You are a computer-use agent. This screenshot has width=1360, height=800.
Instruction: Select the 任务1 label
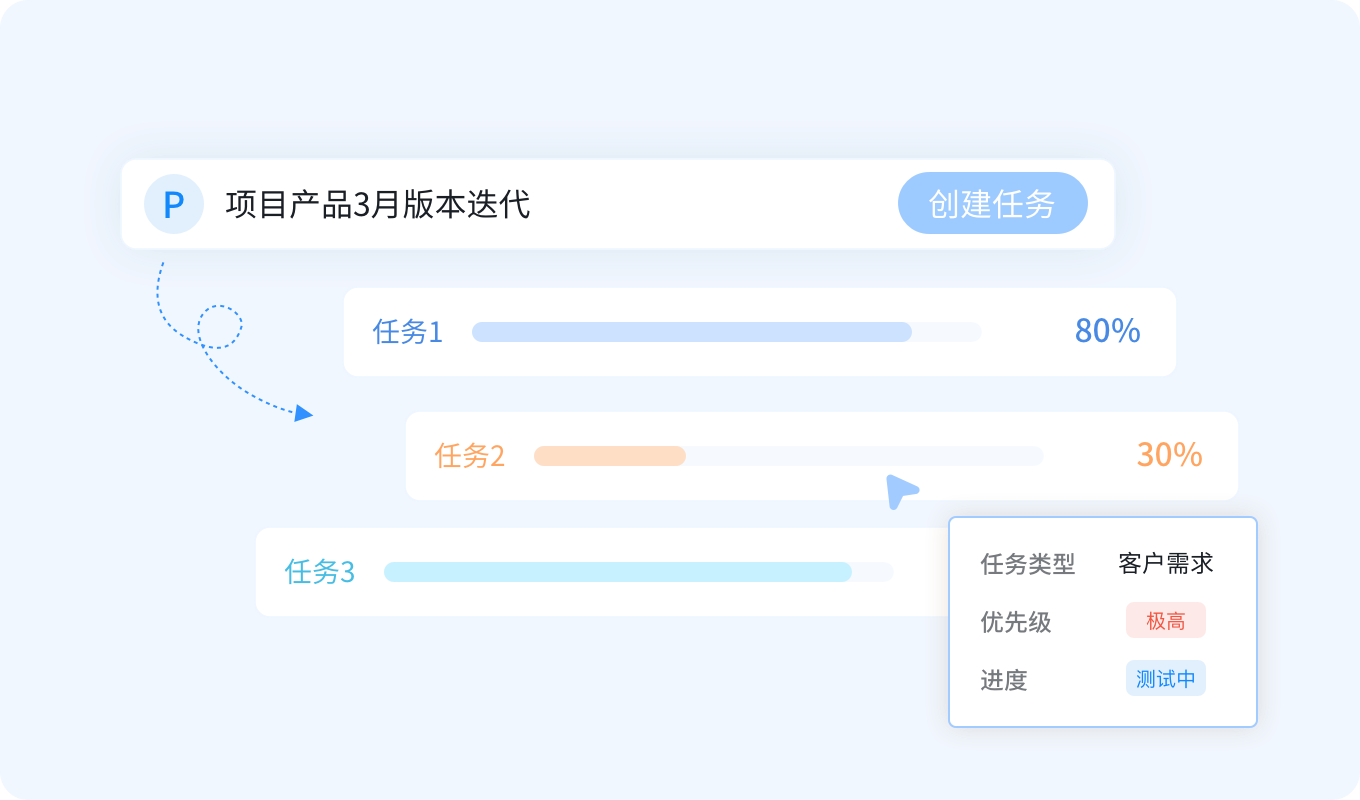407,332
